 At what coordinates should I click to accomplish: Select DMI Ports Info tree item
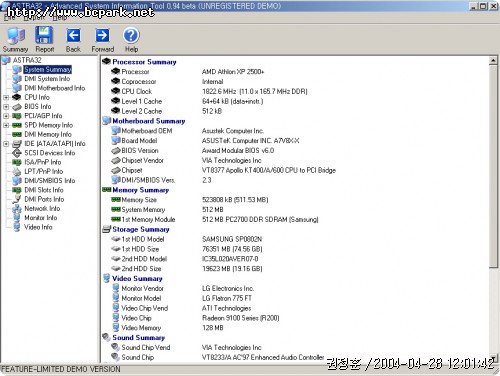coord(44,199)
